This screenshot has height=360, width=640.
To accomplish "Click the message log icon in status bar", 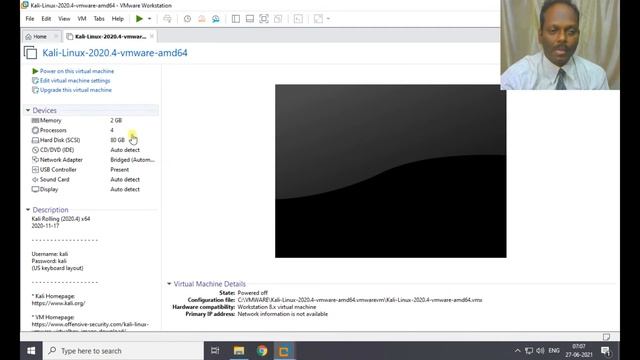I will pos(607,337).
